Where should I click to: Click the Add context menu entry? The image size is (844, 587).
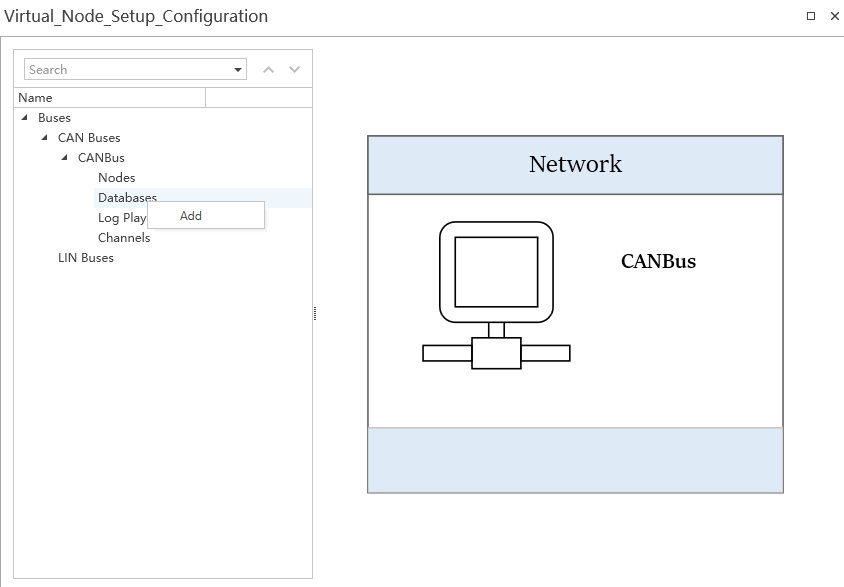(x=191, y=216)
